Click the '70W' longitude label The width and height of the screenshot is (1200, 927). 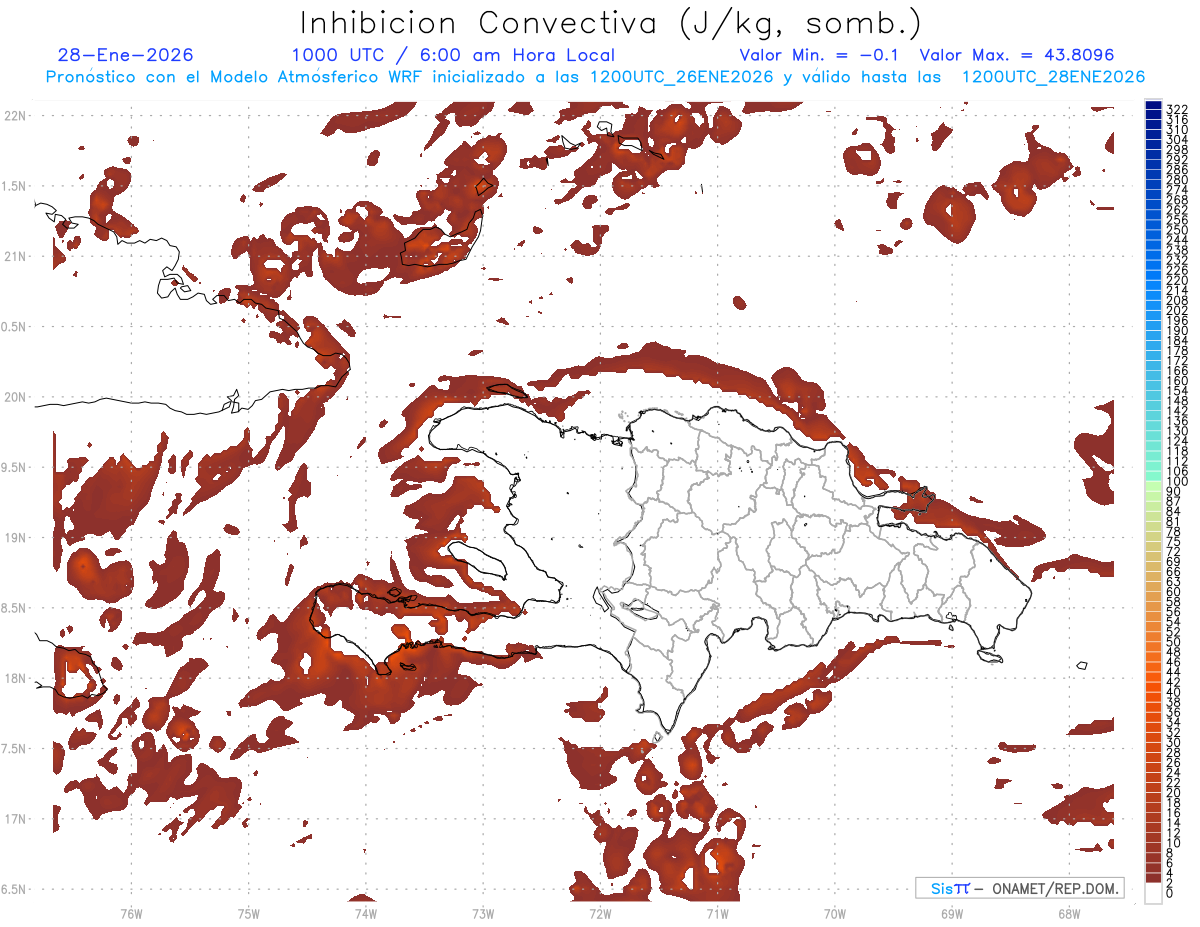(x=835, y=913)
